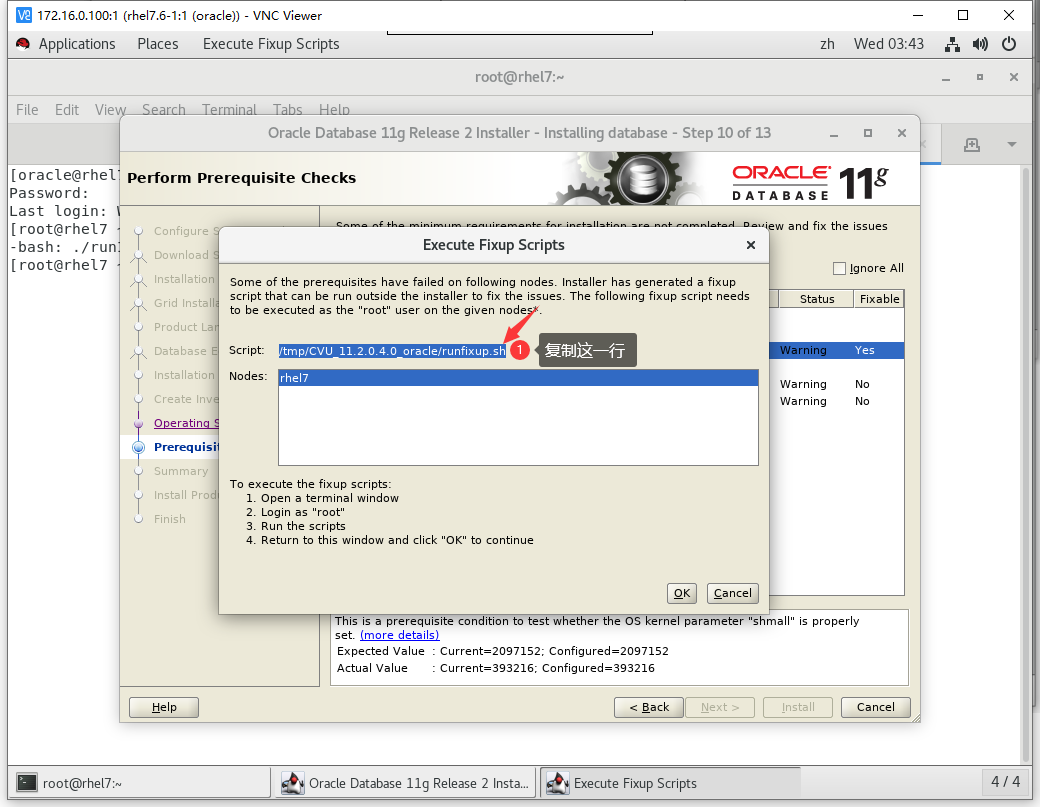The width and height of the screenshot is (1040, 807).
Task: Open the network status icon in top panel
Action: pyautogui.click(x=952, y=44)
